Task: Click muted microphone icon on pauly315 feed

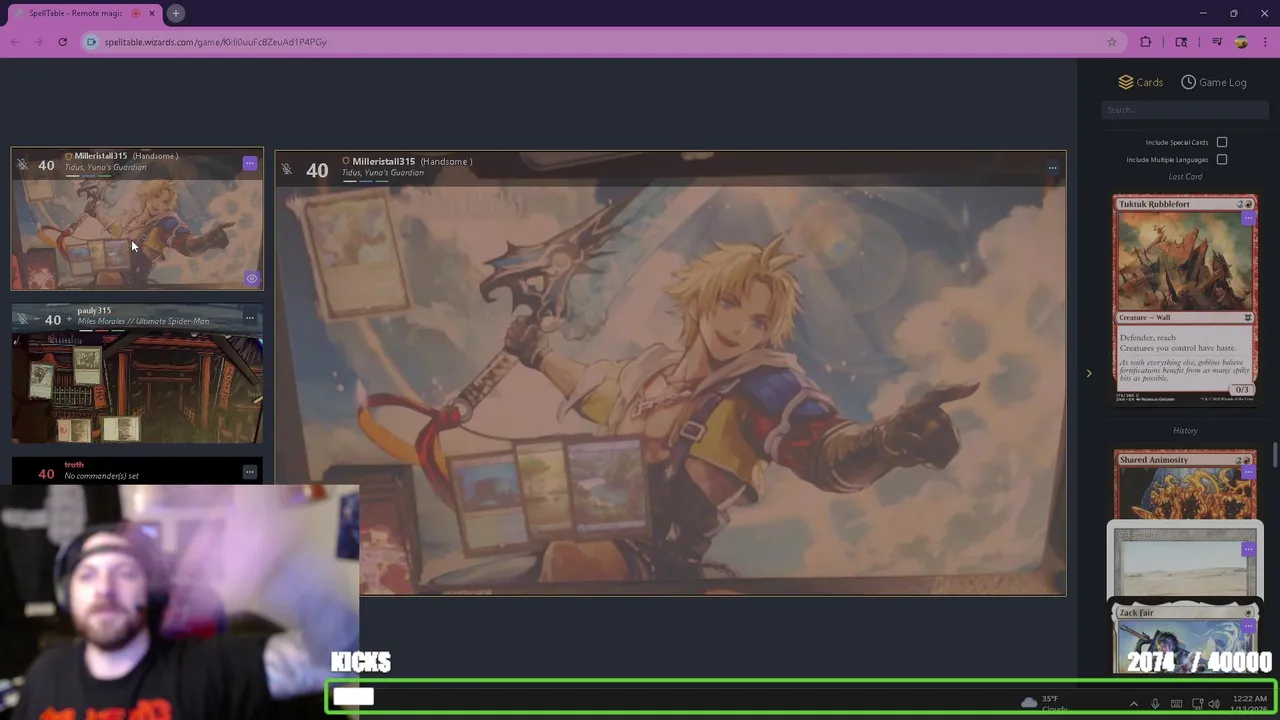Action: (x=22, y=320)
